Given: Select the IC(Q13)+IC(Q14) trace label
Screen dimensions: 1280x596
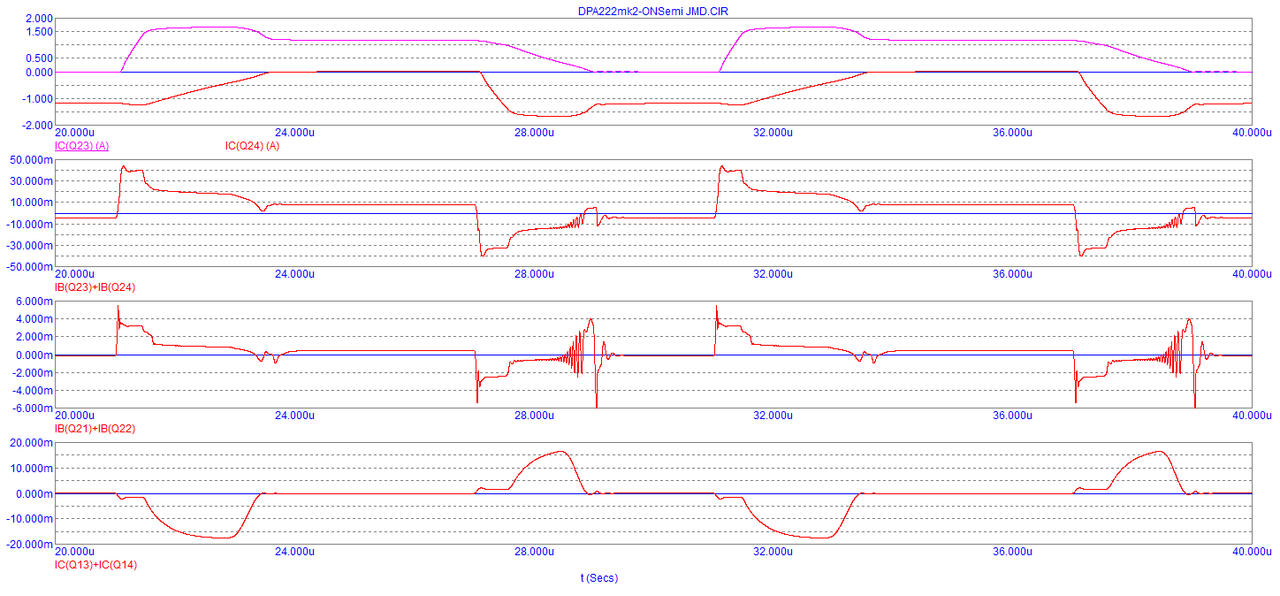Looking at the screenshot, I should click(96, 565).
